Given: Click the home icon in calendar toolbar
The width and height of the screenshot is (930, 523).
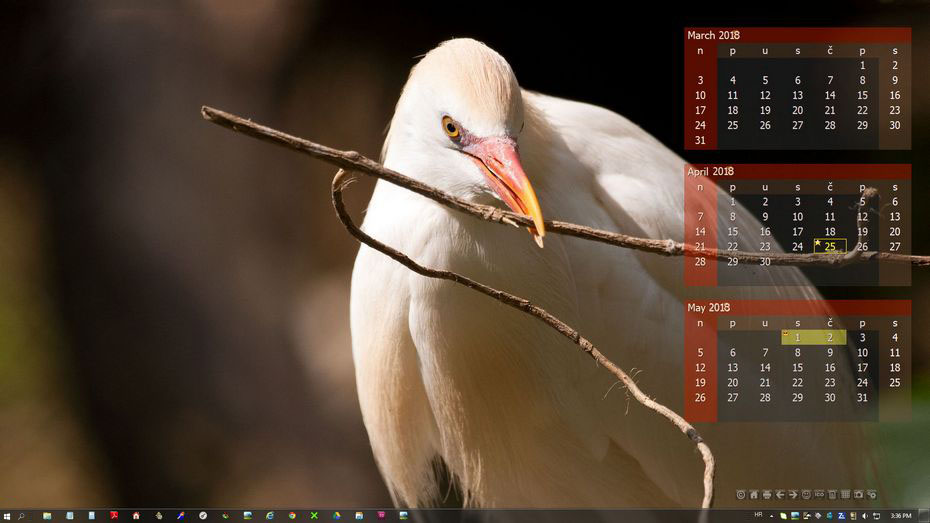Looking at the screenshot, I should 754,494.
